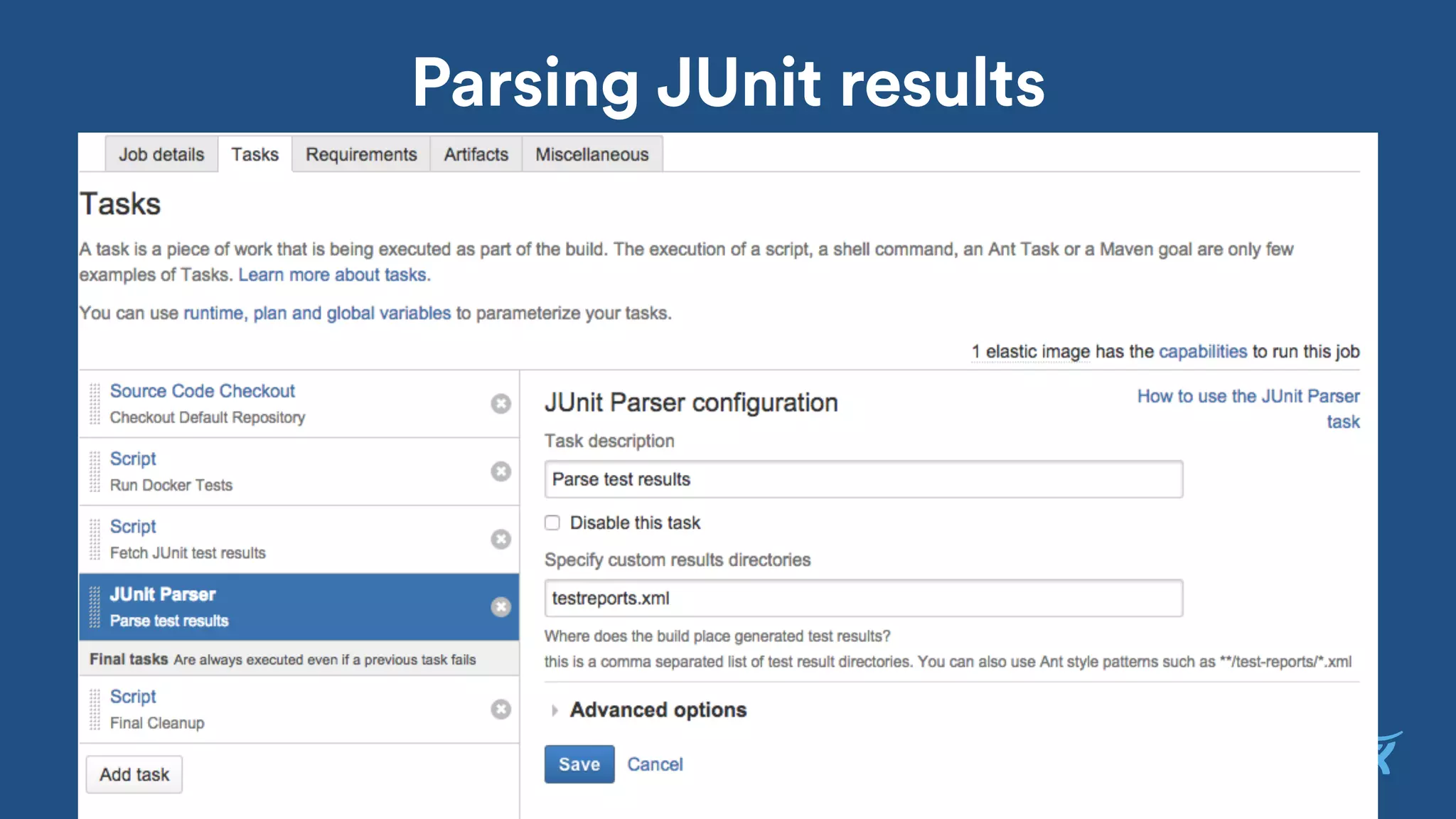Grab the drag handle of Source Code Checkout
1456x819 pixels.
point(95,404)
